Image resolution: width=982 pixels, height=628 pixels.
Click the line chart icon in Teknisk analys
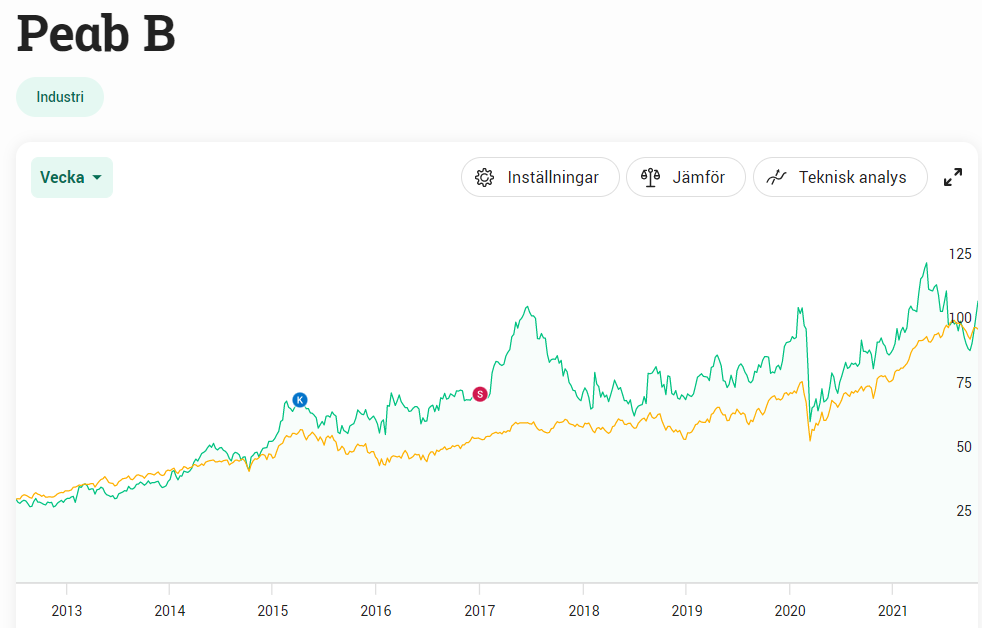777,178
